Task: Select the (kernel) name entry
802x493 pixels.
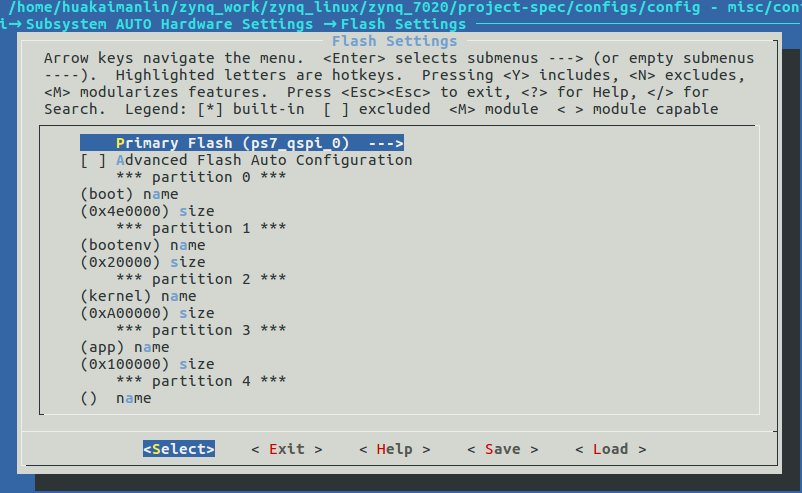Action: tap(138, 296)
